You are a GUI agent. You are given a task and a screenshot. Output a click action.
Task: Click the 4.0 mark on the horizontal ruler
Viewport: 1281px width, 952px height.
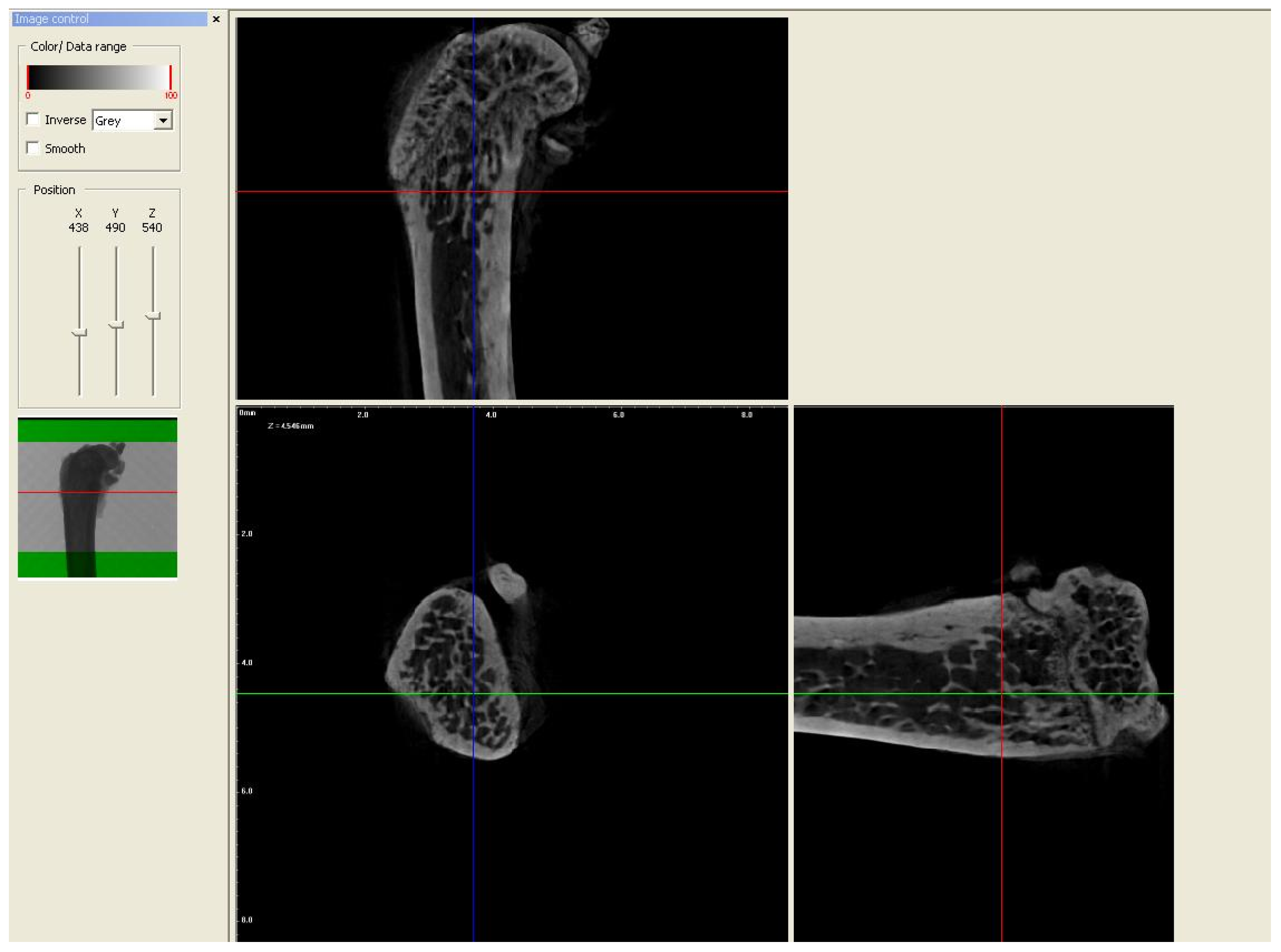point(491,414)
